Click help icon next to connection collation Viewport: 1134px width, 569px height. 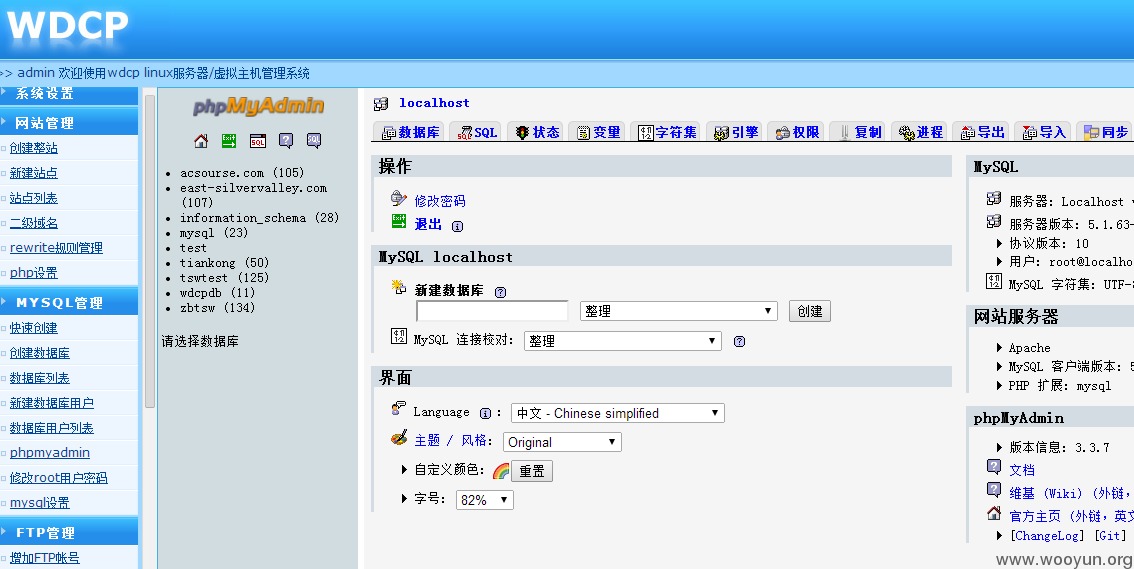click(x=739, y=341)
